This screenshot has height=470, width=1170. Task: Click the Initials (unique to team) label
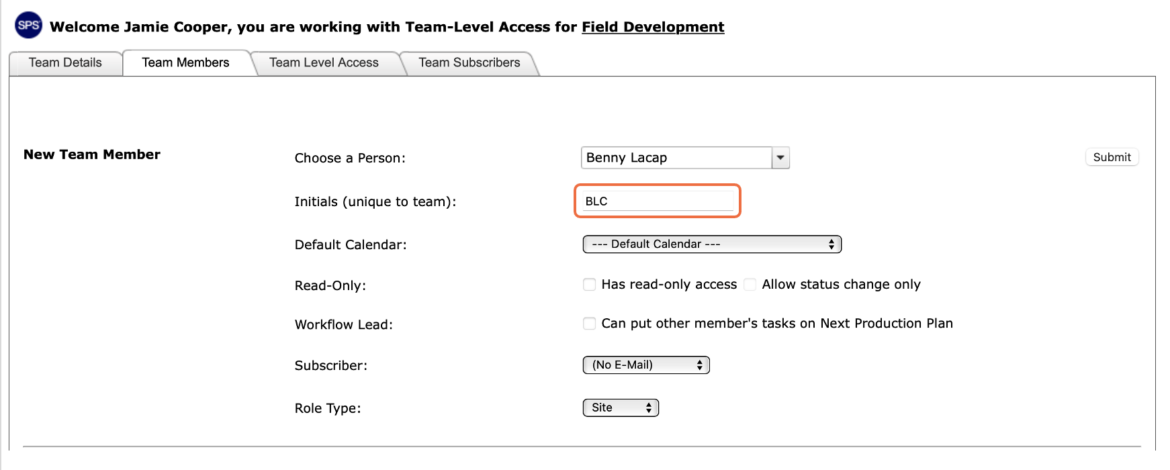click(x=375, y=202)
